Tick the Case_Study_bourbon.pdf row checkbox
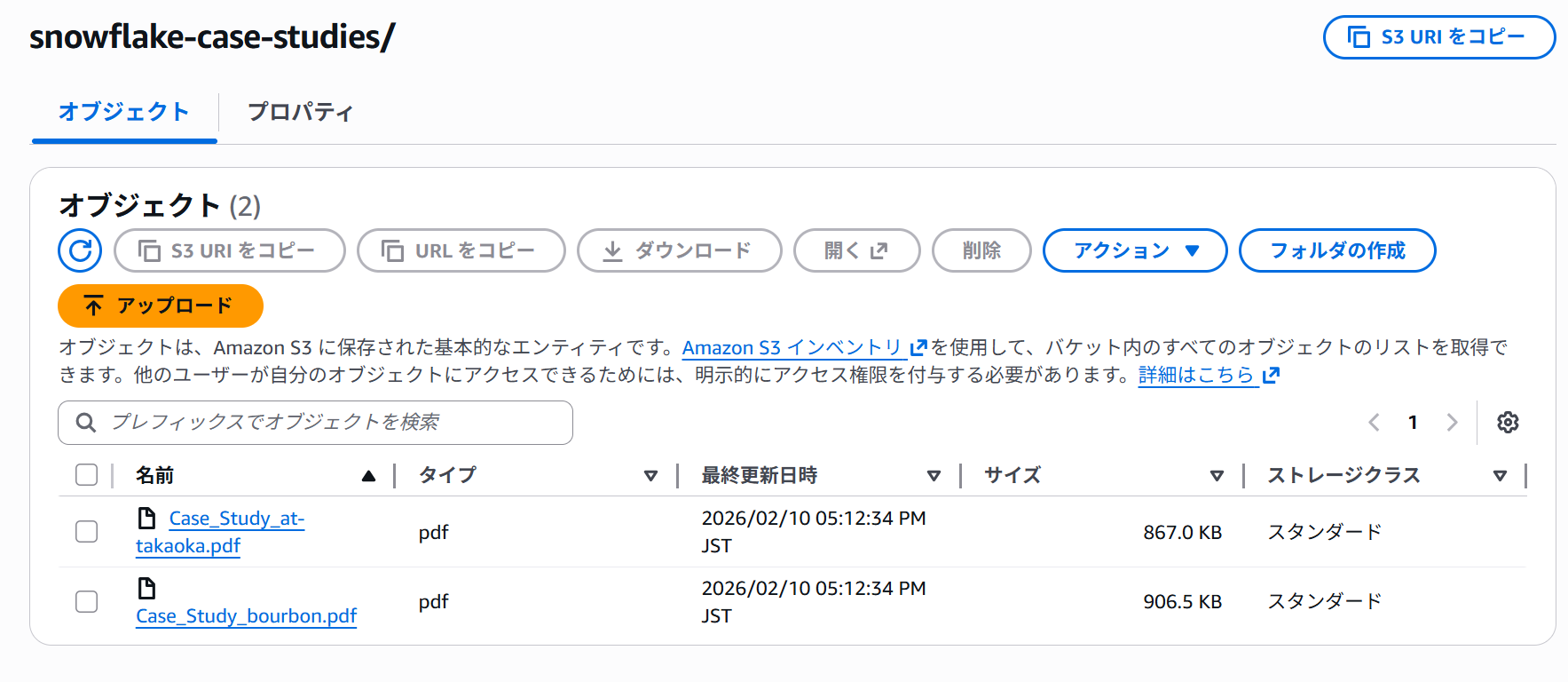 point(87,601)
